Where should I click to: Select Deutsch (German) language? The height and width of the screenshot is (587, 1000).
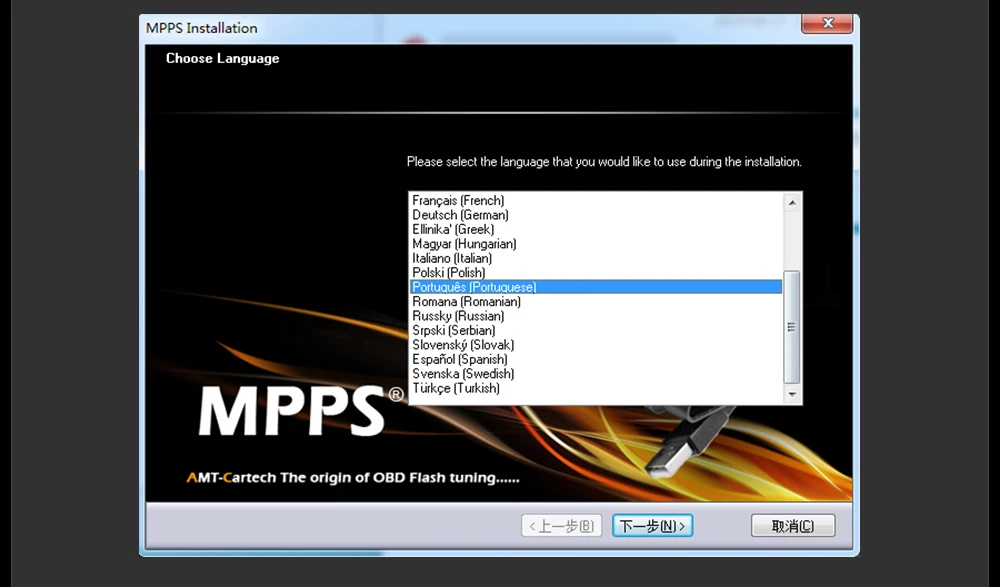click(596, 215)
